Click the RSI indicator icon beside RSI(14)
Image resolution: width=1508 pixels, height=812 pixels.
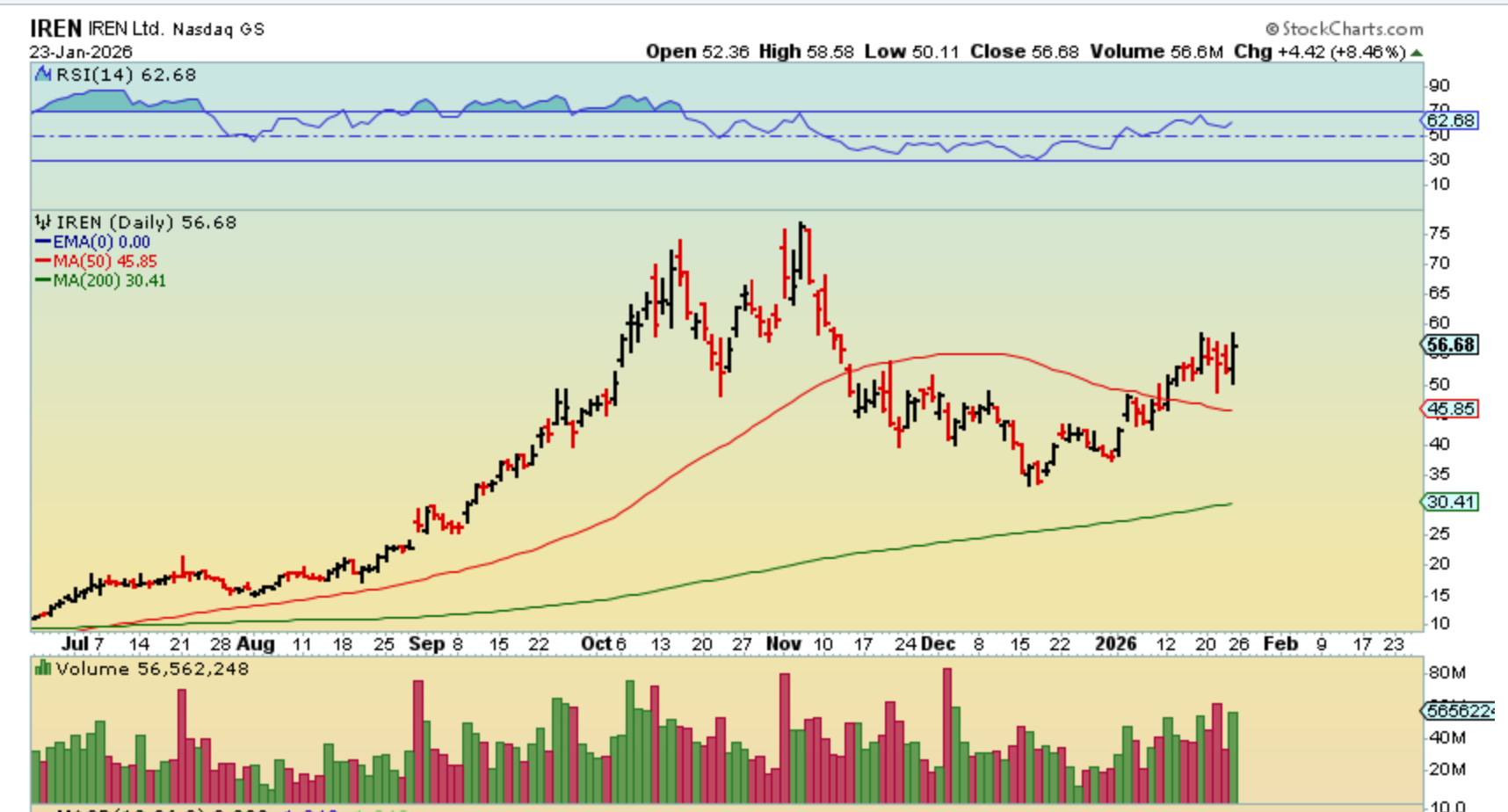pyautogui.click(x=43, y=75)
